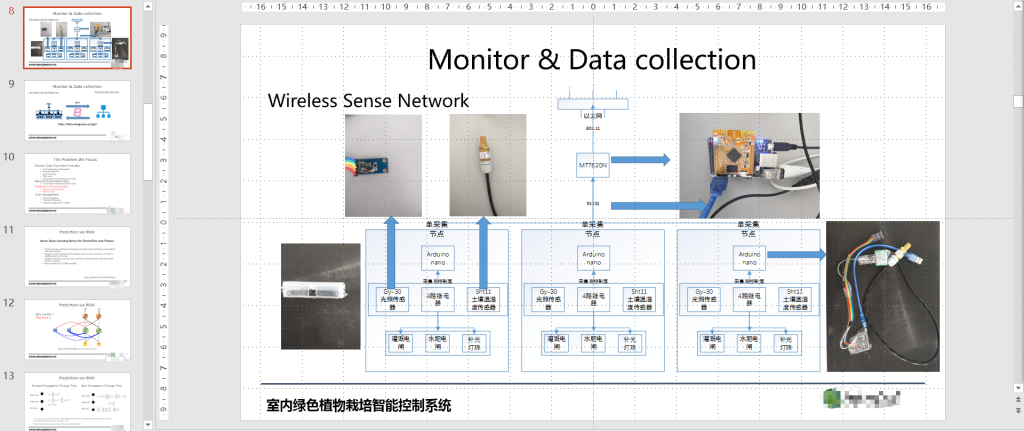
Task: Select slide 9 thumbnail in panel
Action: (77, 110)
